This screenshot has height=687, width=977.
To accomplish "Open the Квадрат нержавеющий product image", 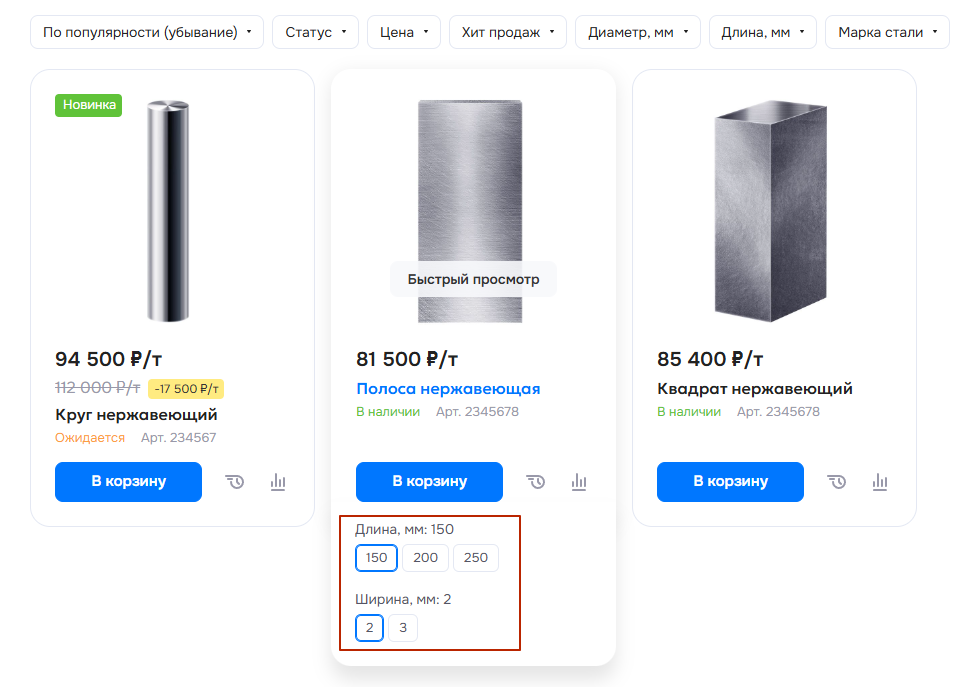I will [x=771, y=211].
